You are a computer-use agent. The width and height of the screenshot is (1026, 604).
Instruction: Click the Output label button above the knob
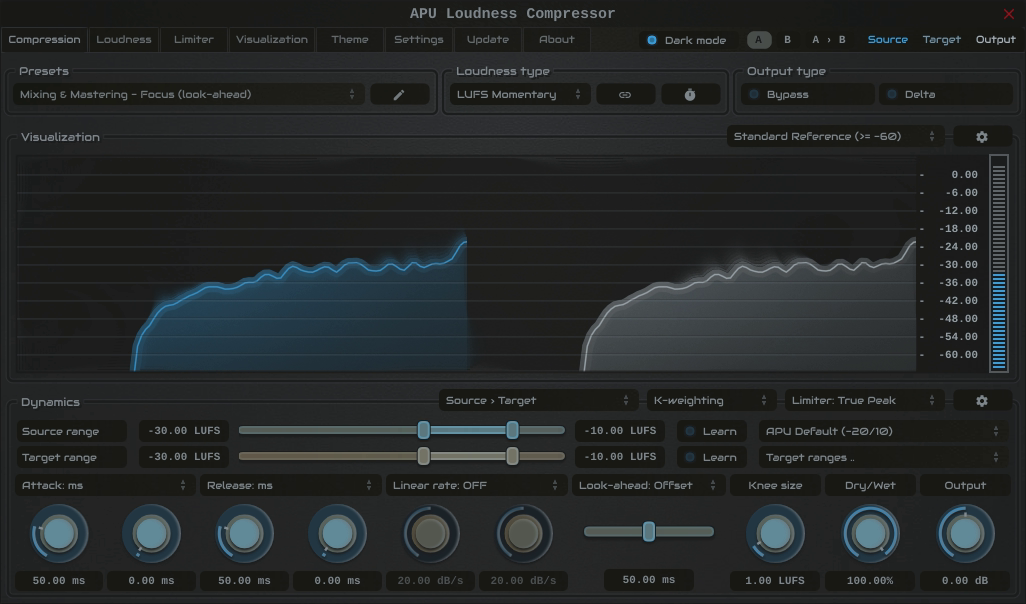coord(965,486)
